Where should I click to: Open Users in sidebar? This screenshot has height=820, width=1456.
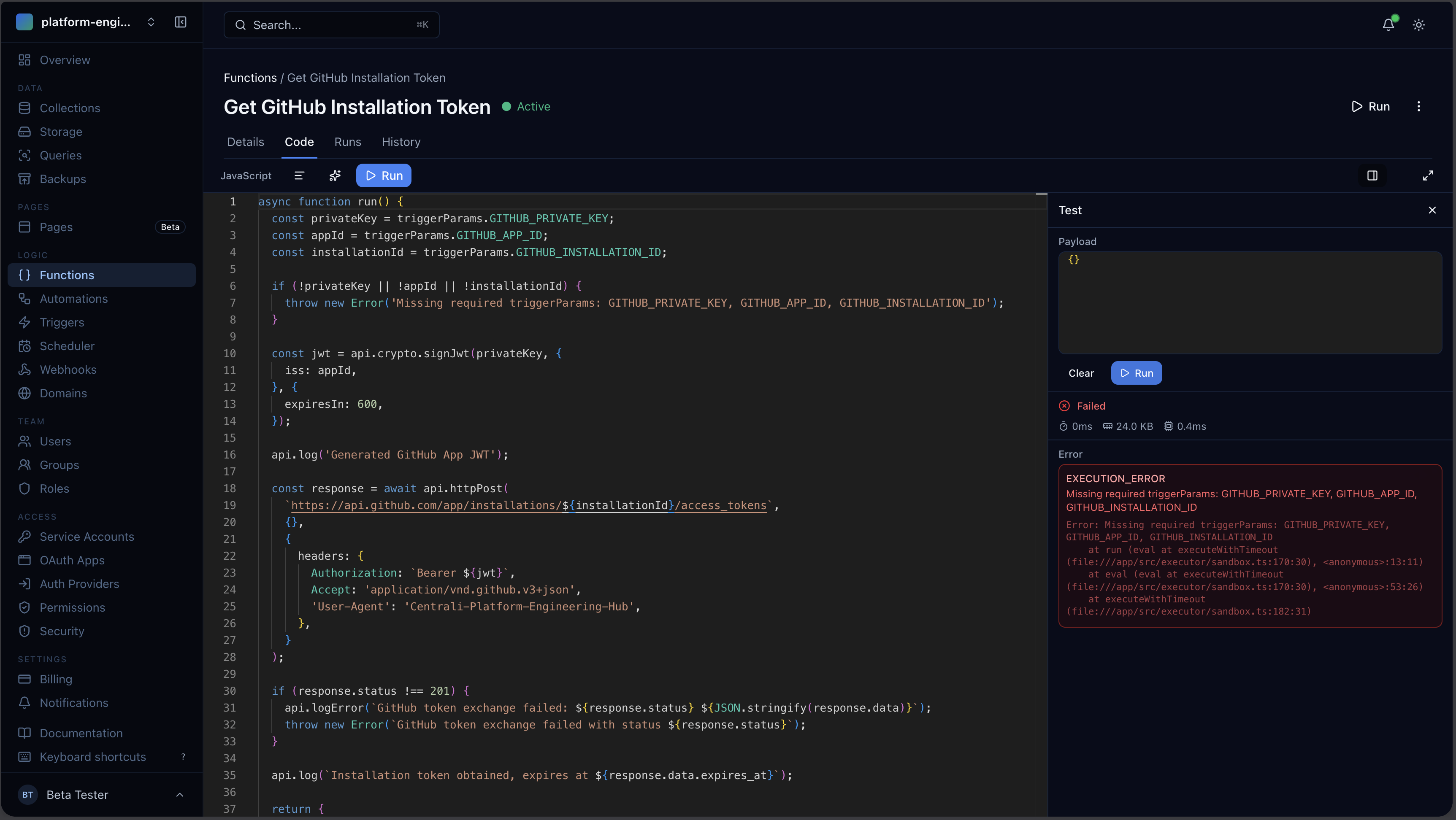(102, 442)
